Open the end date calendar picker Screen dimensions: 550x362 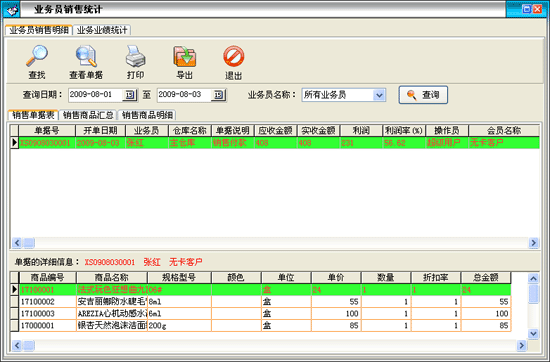click(219, 95)
